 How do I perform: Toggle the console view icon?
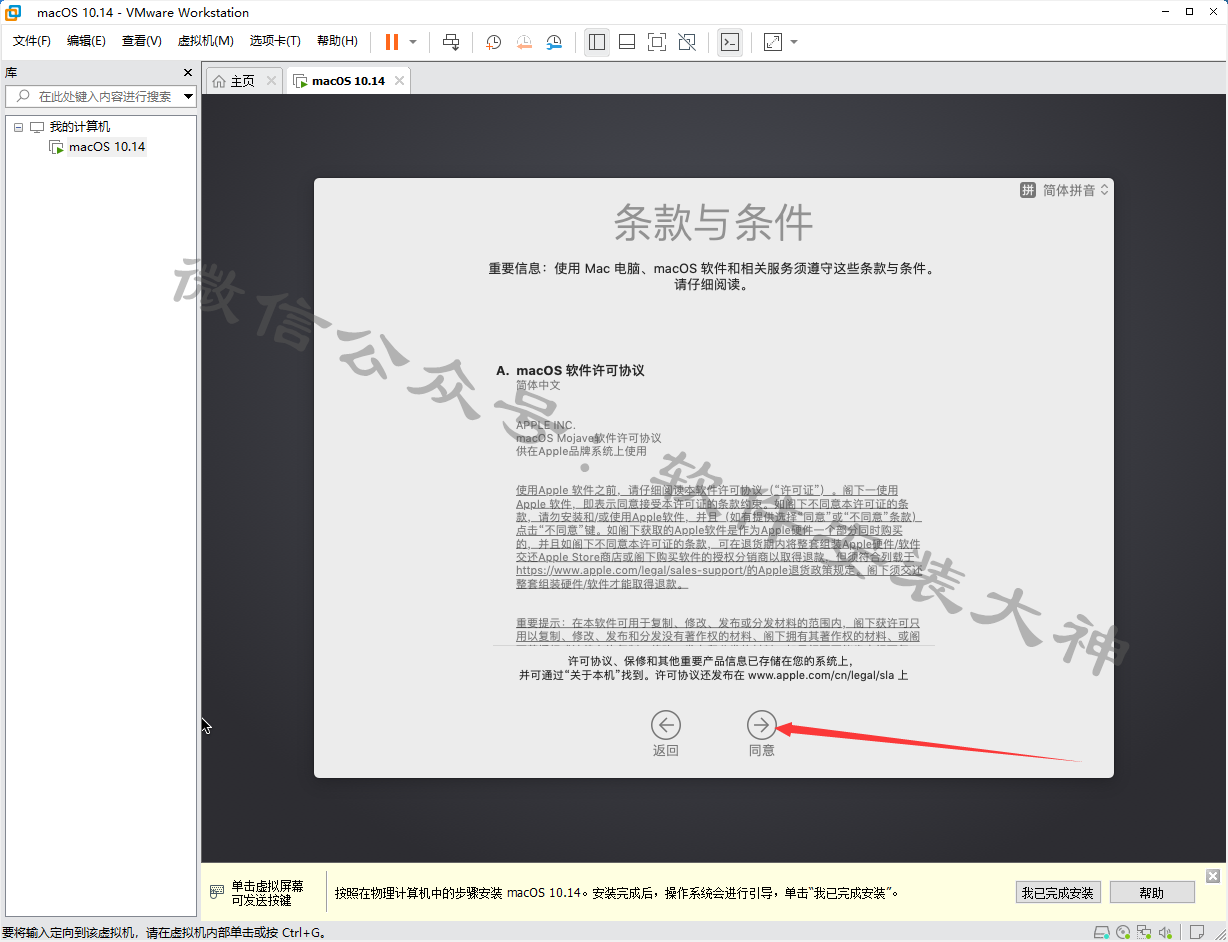point(730,42)
